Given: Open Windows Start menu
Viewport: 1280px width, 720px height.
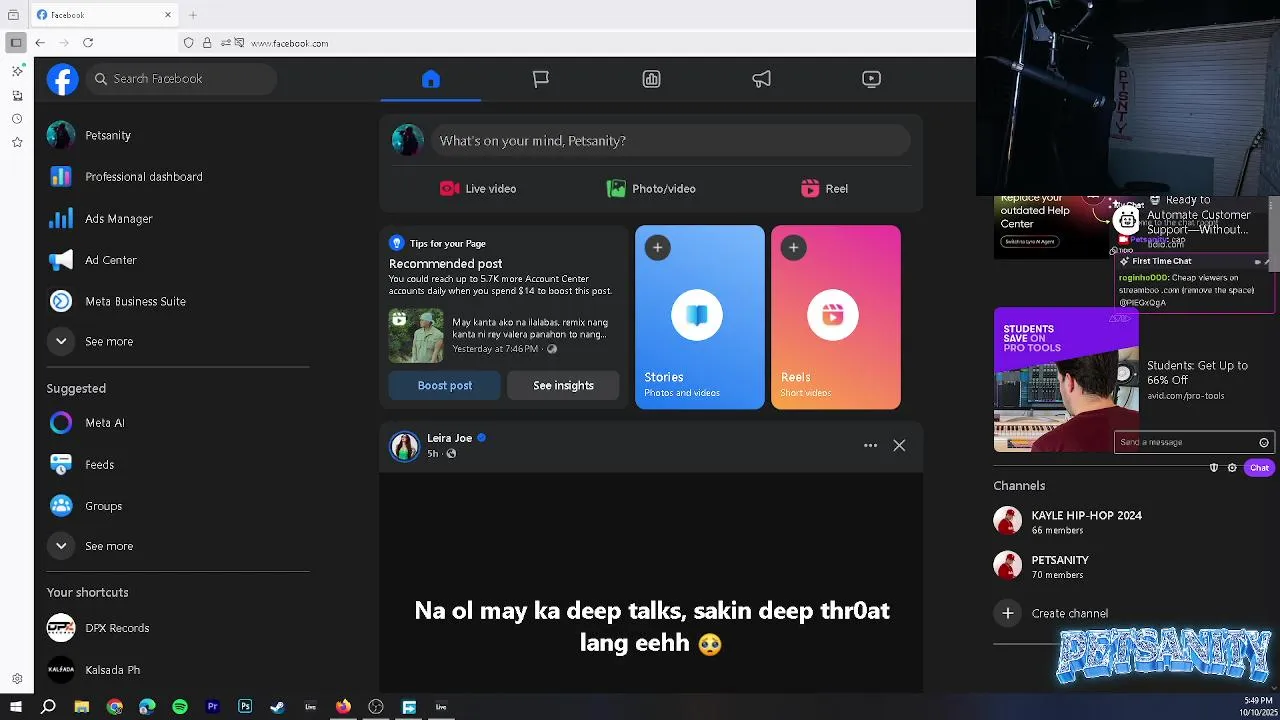Looking at the screenshot, I should 15,707.
